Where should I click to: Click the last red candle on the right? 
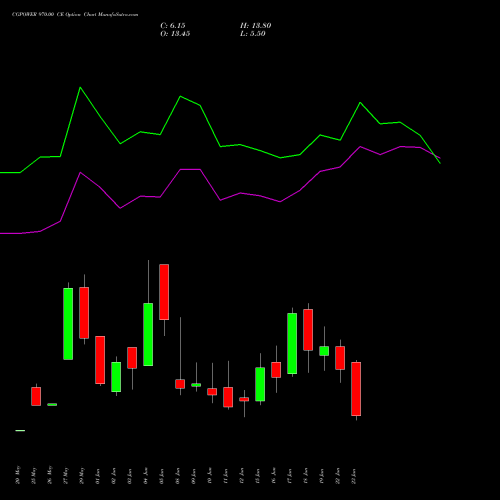coord(356,389)
